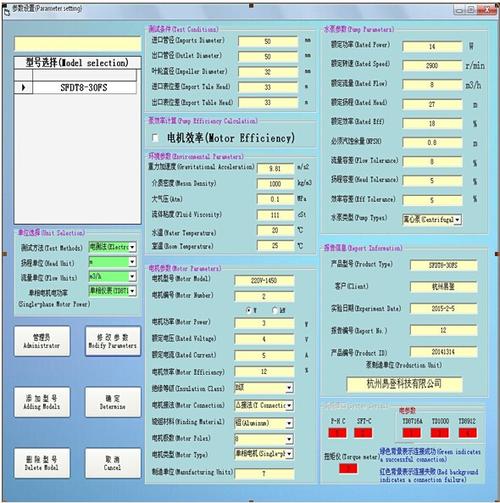Select the SFDT8-30FS model row
The image size is (500, 503).
(84, 88)
